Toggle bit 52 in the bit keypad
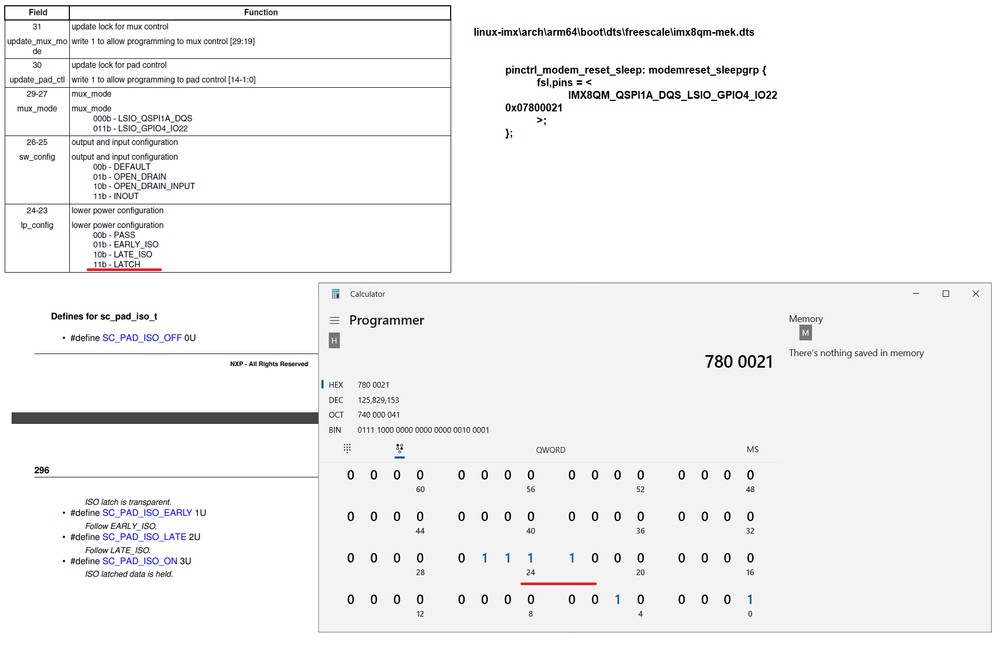 640,475
